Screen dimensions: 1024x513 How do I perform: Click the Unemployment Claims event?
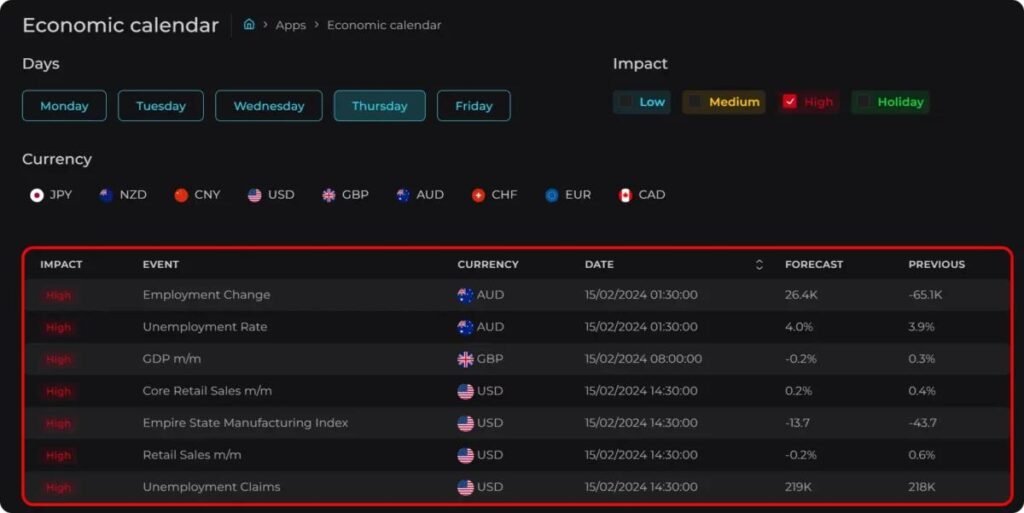tap(212, 487)
